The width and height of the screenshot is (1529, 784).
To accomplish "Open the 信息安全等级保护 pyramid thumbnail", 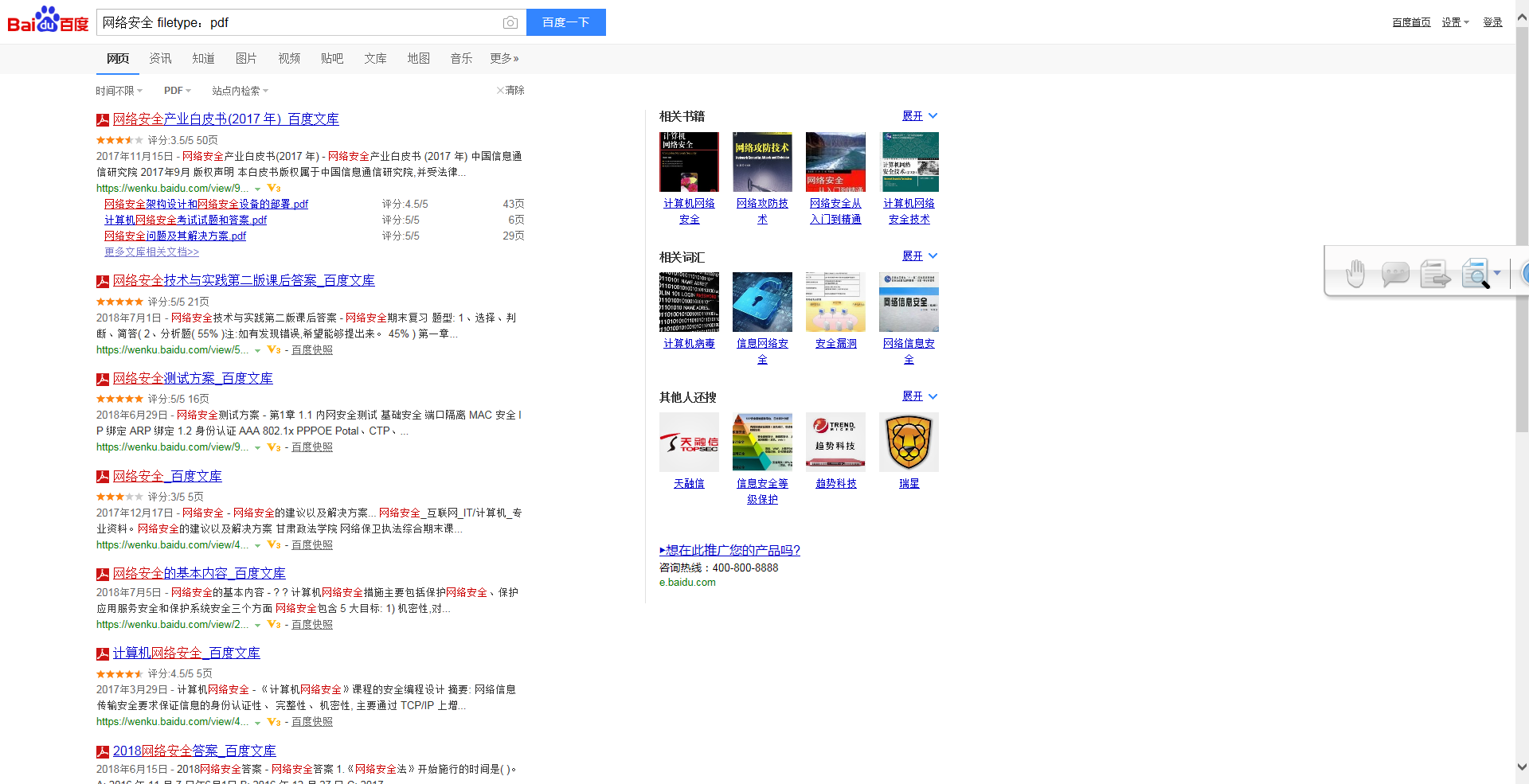I will tap(762, 443).
